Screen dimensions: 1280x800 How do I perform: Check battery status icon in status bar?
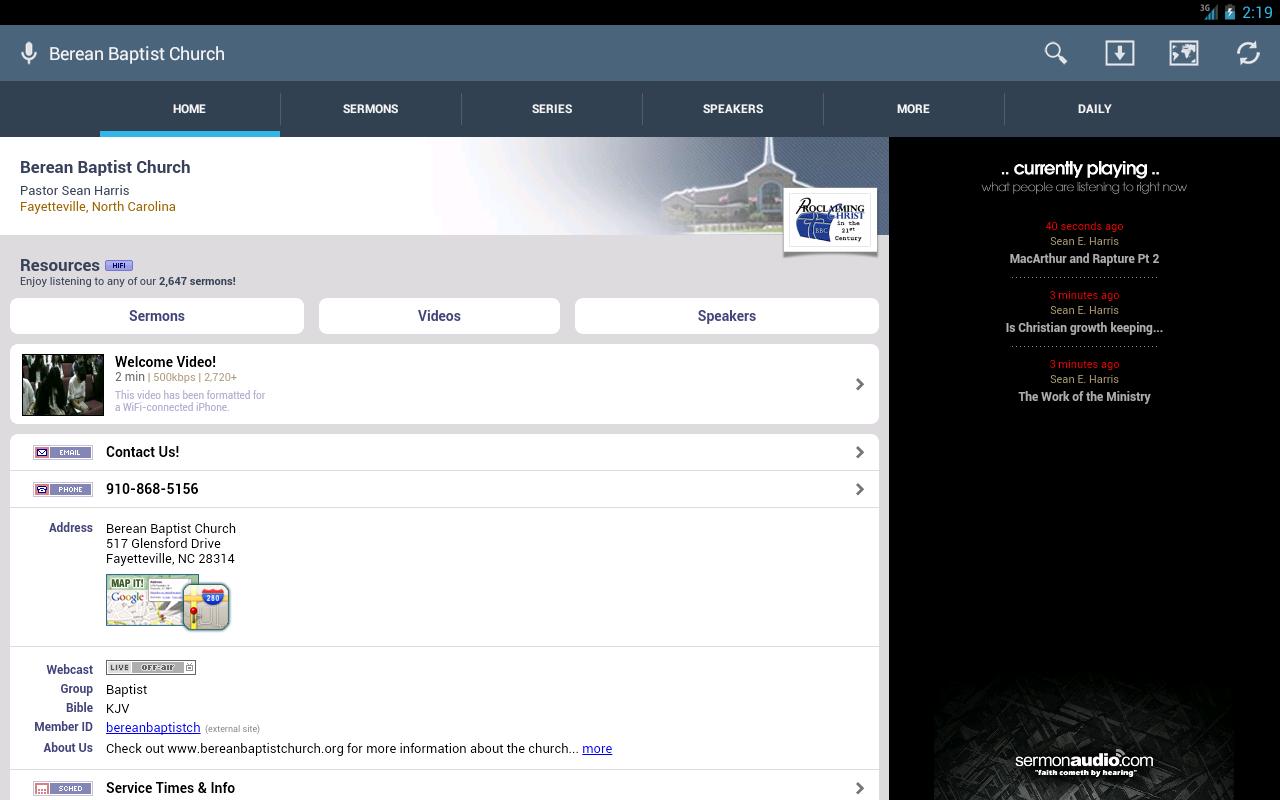pyautogui.click(x=1230, y=13)
